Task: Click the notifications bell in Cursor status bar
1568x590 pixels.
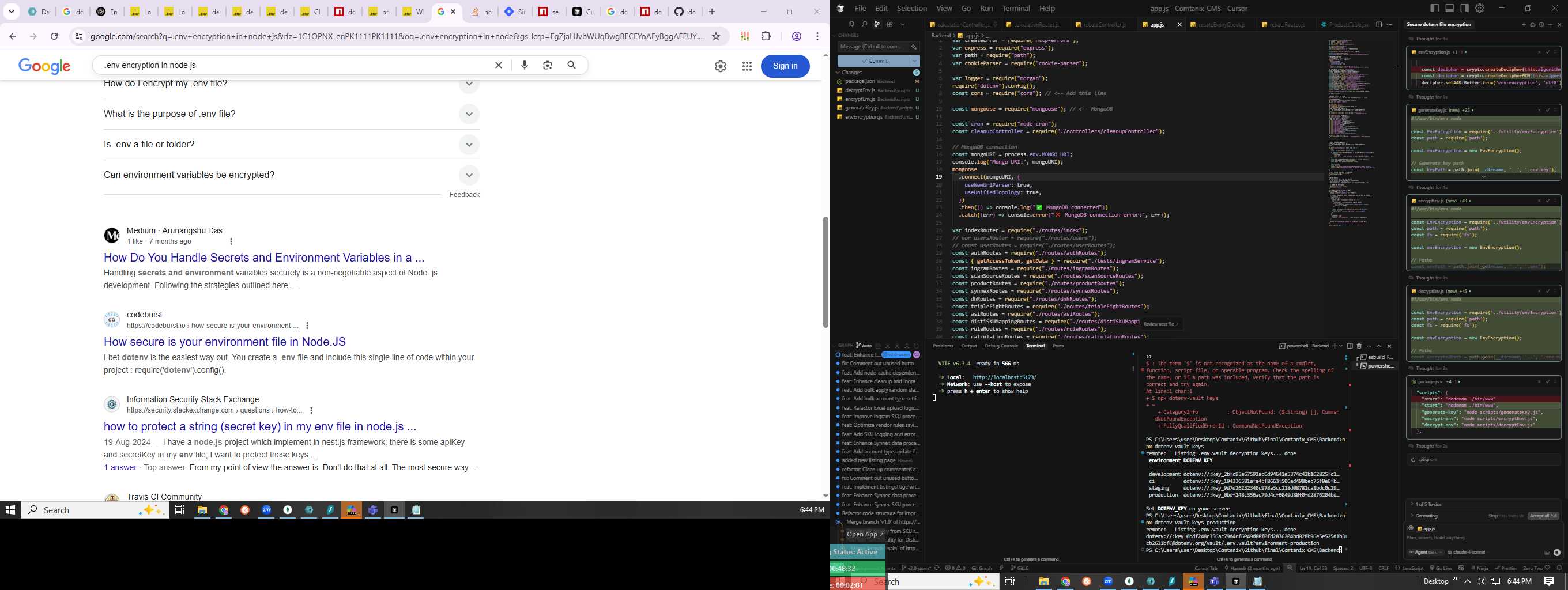Action: tap(1559, 568)
